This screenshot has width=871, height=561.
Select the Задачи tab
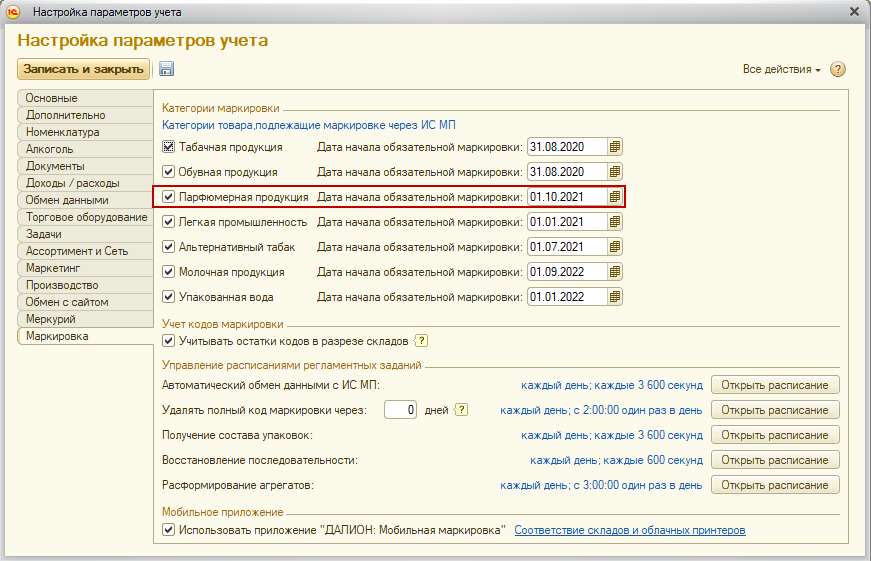click(x=86, y=234)
